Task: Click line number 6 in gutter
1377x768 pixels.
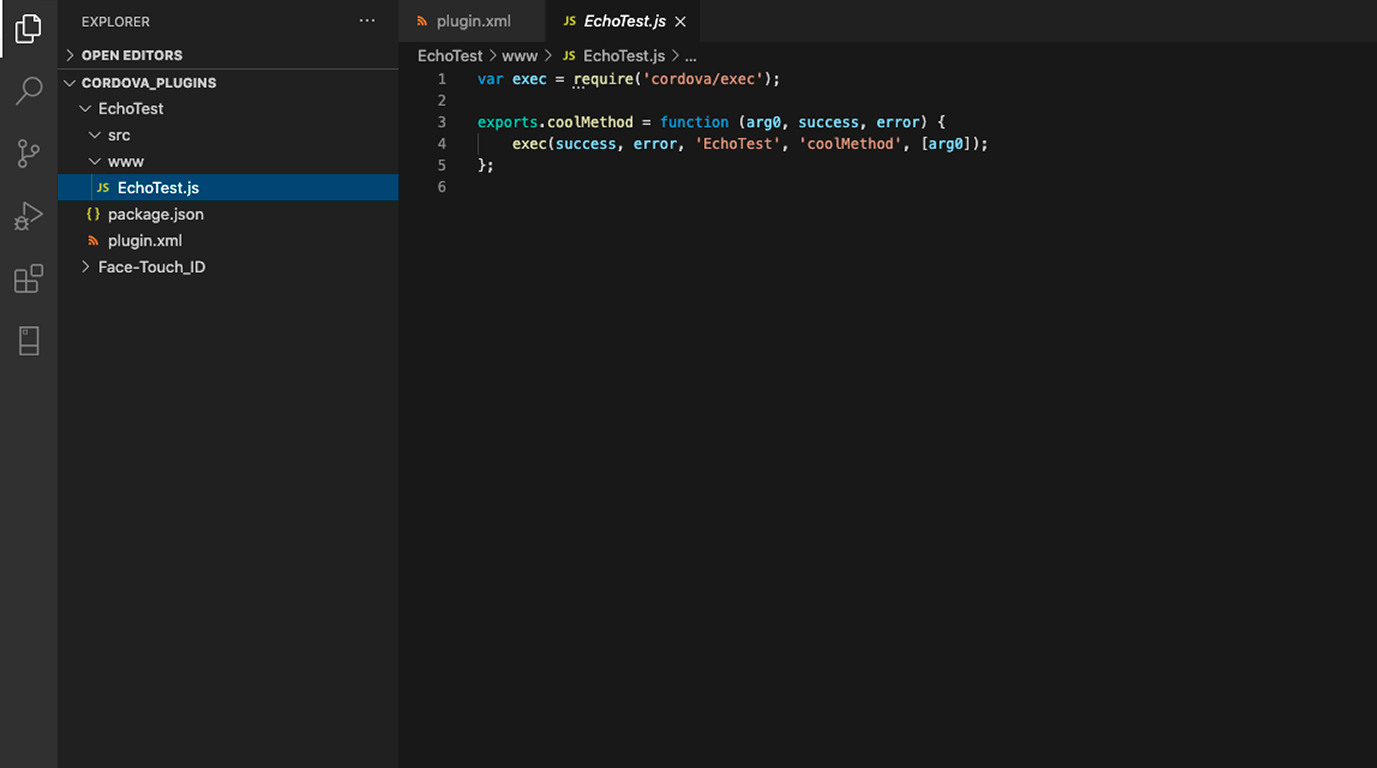Action: (442, 187)
